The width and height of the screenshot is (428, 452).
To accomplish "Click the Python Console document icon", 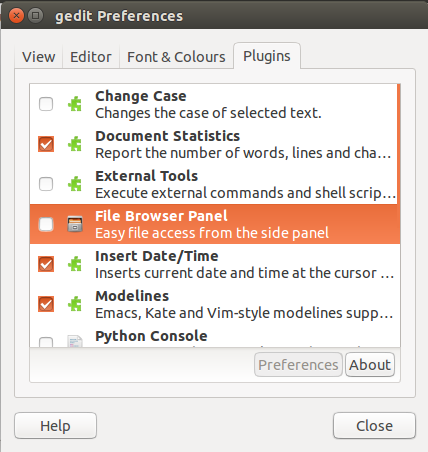I will coord(75,341).
